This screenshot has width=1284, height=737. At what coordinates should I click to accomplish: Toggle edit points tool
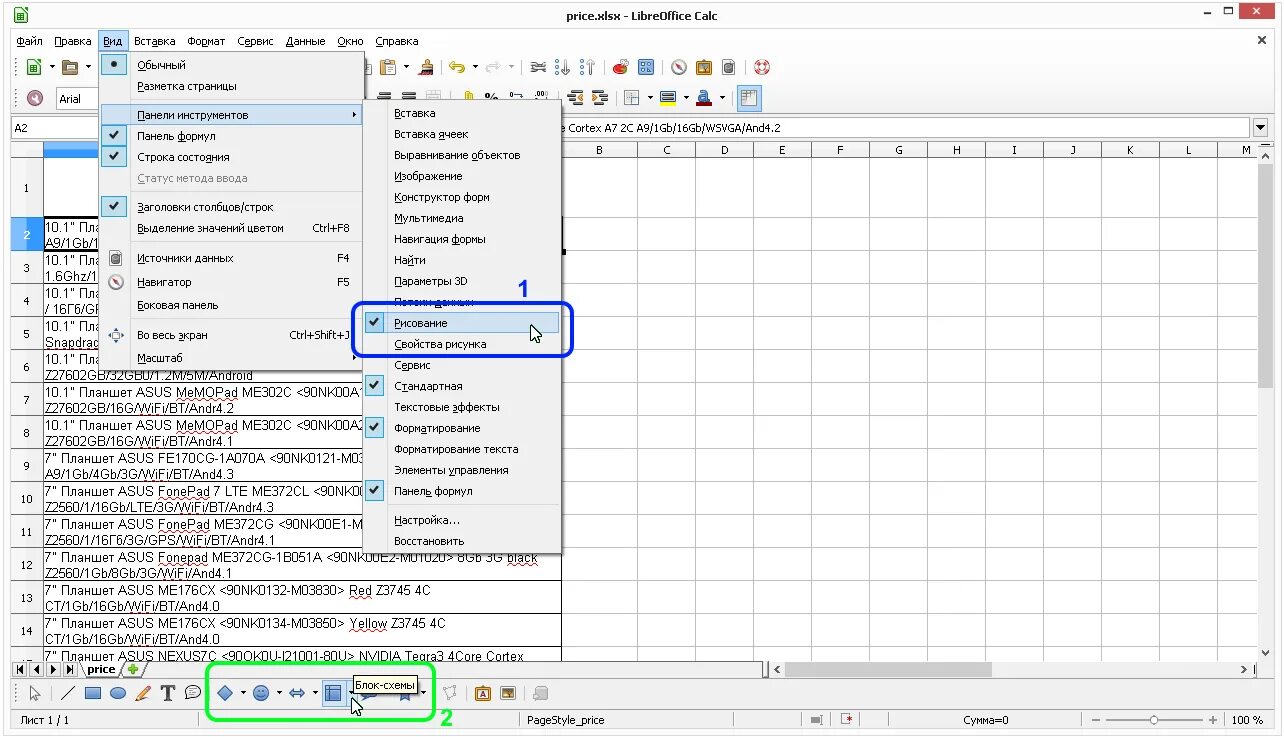450,693
